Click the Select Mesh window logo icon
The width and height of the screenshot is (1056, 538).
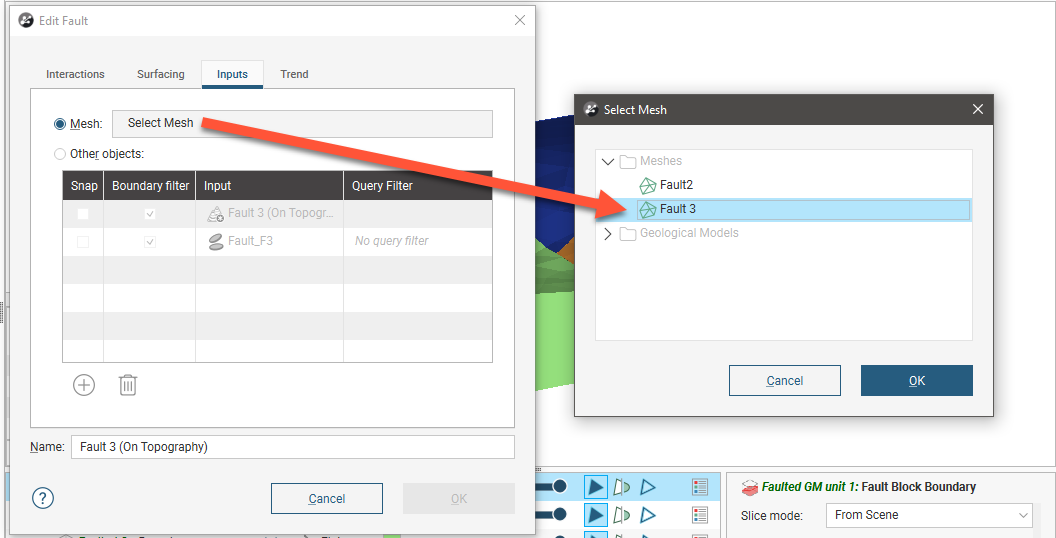click(591, 109)
